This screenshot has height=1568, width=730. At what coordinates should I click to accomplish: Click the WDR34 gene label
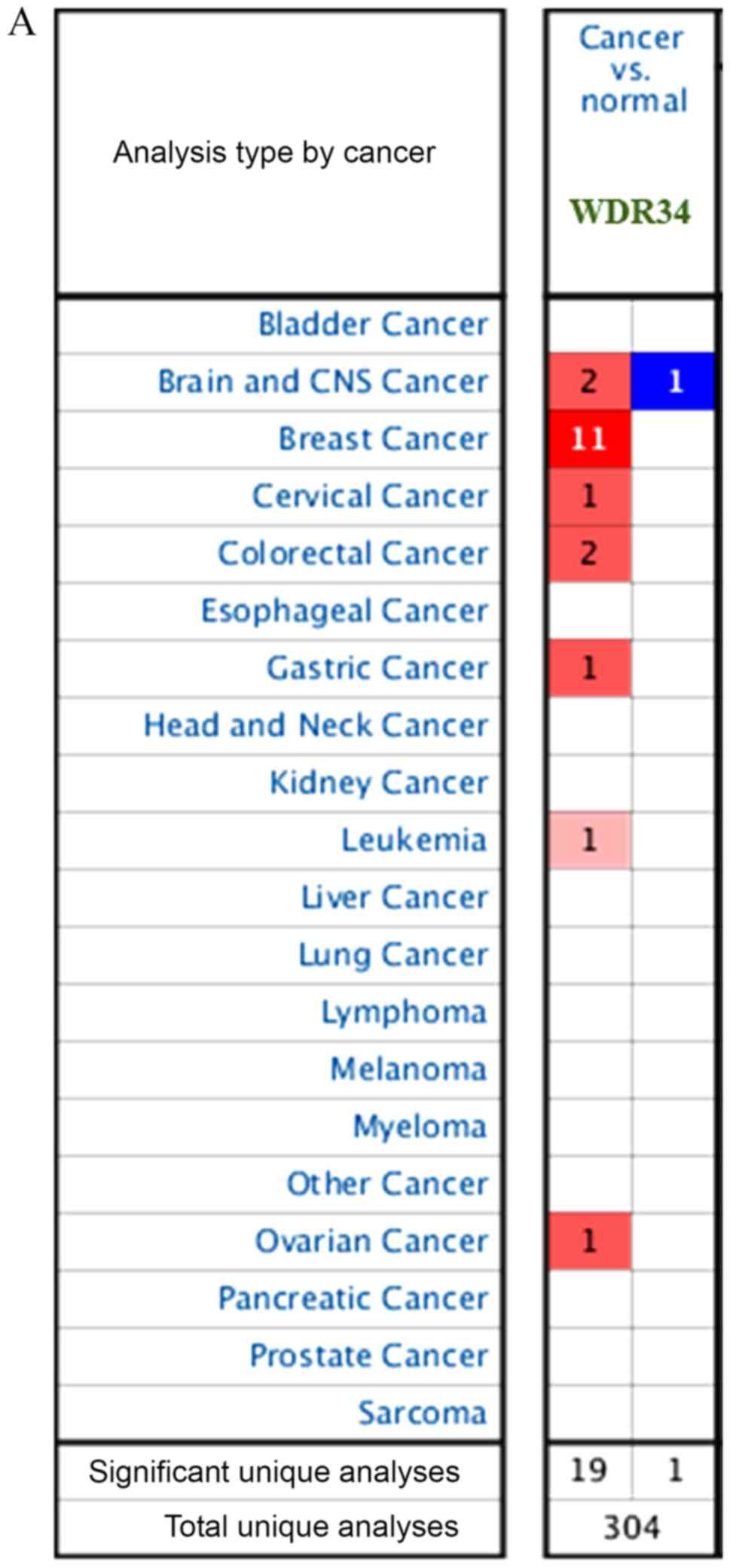point(630,212)
